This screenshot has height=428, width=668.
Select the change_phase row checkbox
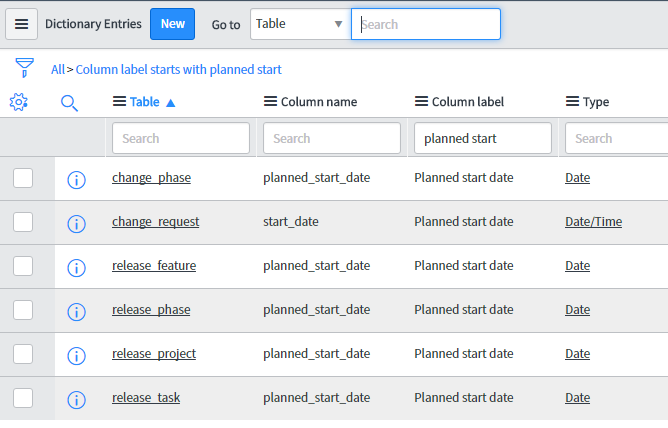click(23, 178)
